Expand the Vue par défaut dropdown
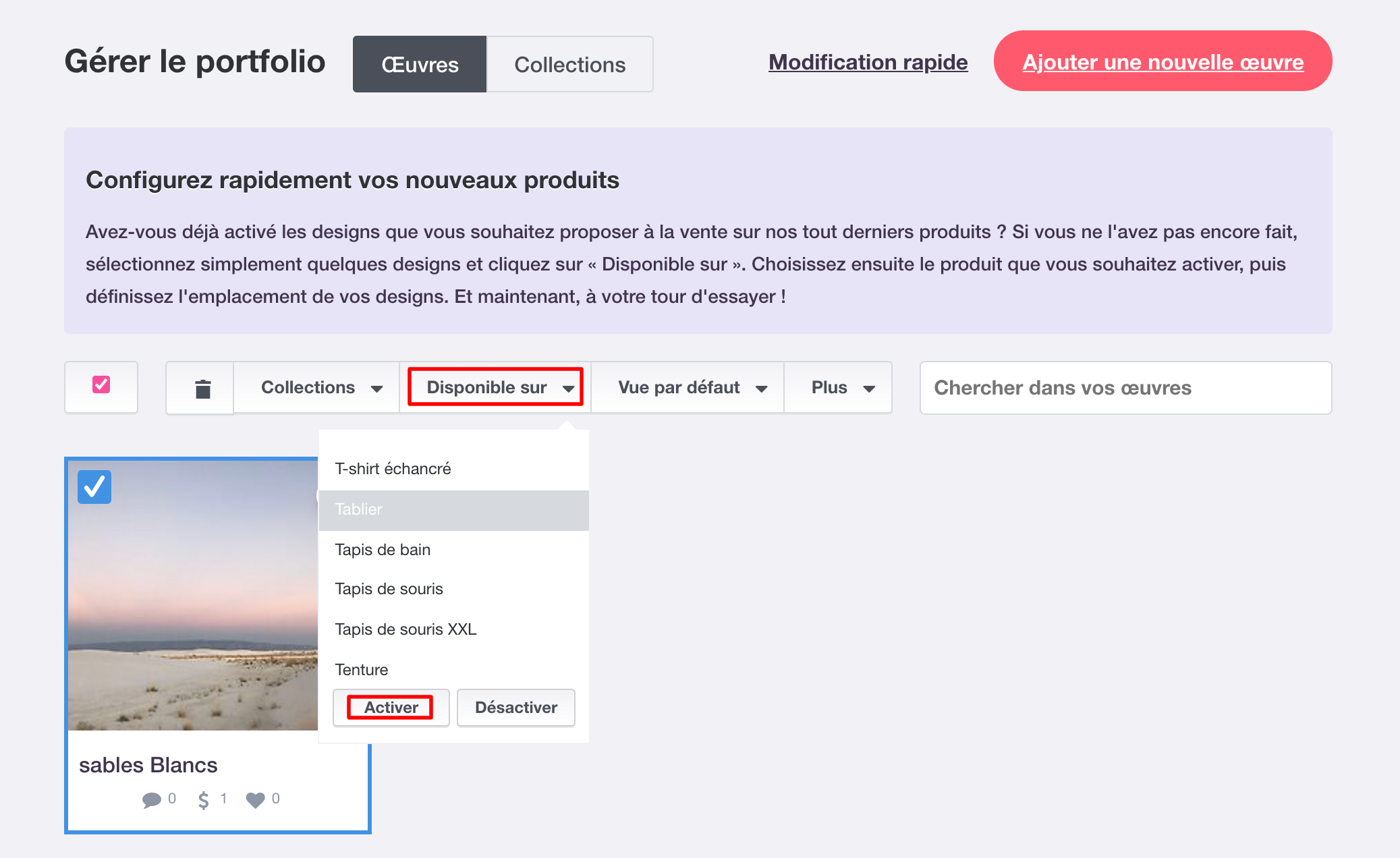The width and height of the screenshot is (1400, 858). pyautogui.click(x=687, y=387)
